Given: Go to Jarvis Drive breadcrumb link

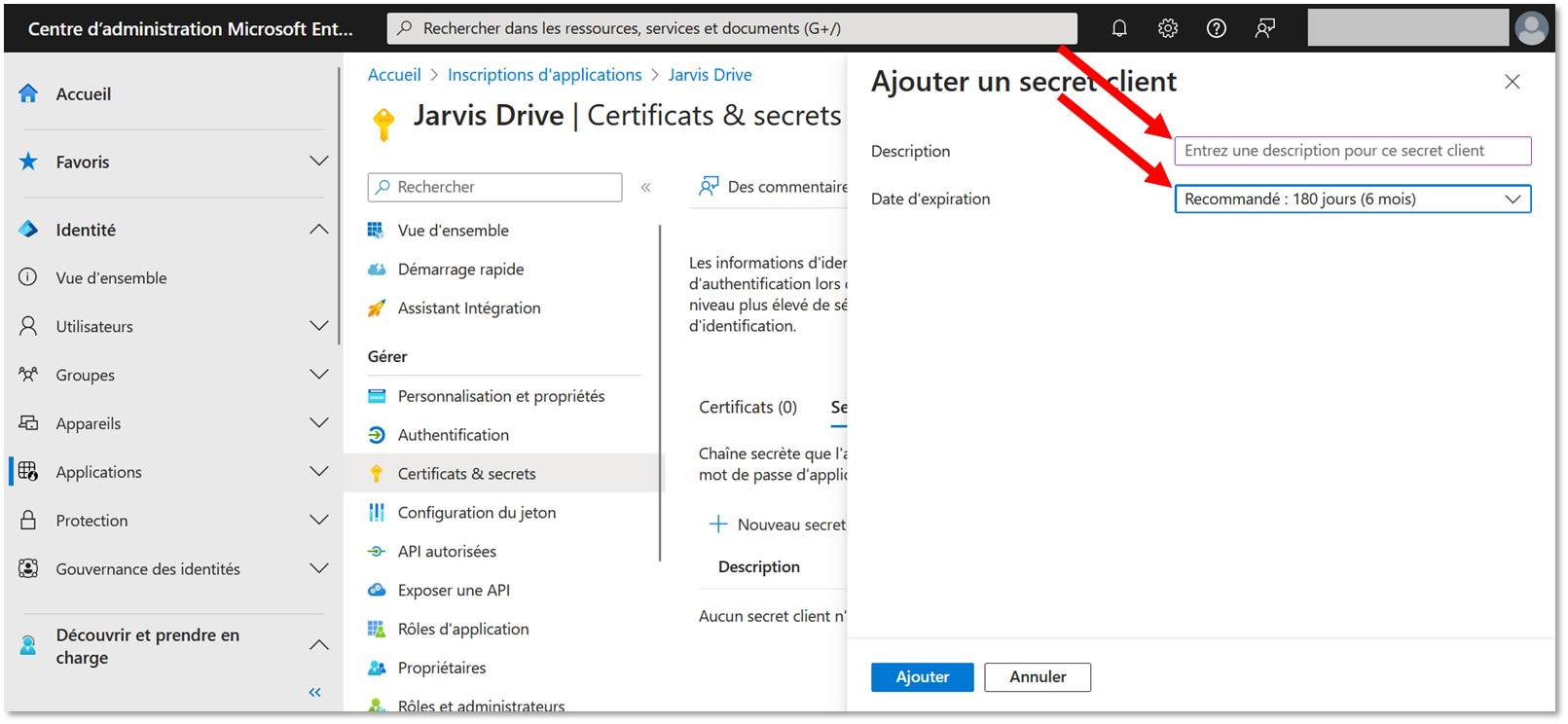Looking at the screenshot, I should click(710, 75).
